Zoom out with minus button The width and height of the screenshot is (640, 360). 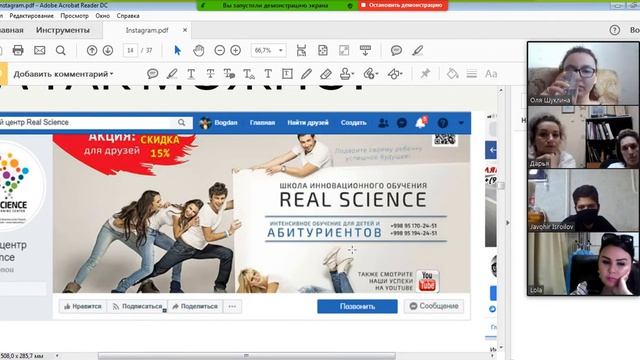pyautogui.click(x=220, y=50)
